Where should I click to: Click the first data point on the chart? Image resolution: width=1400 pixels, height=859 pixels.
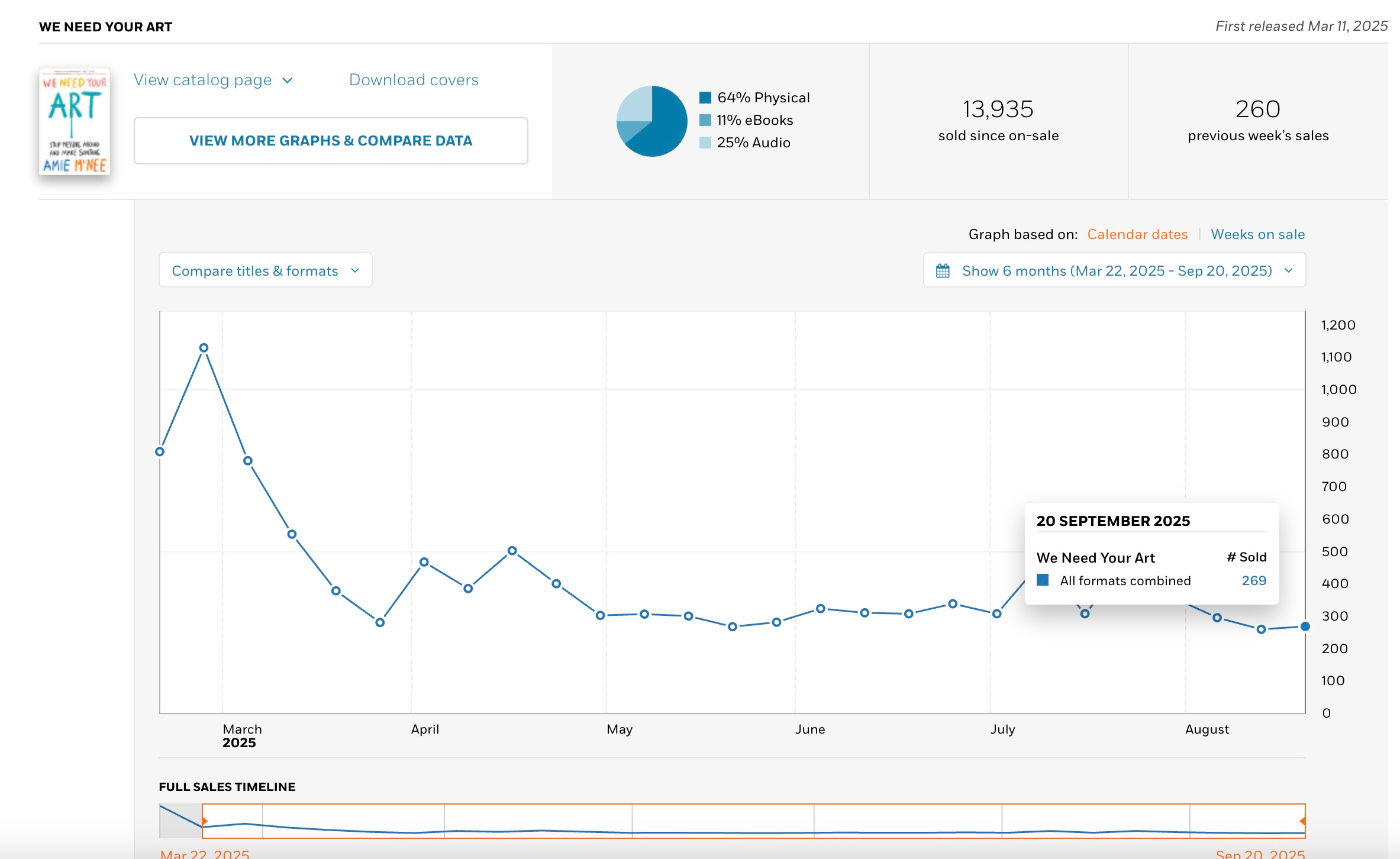click(x=160, y=451)
